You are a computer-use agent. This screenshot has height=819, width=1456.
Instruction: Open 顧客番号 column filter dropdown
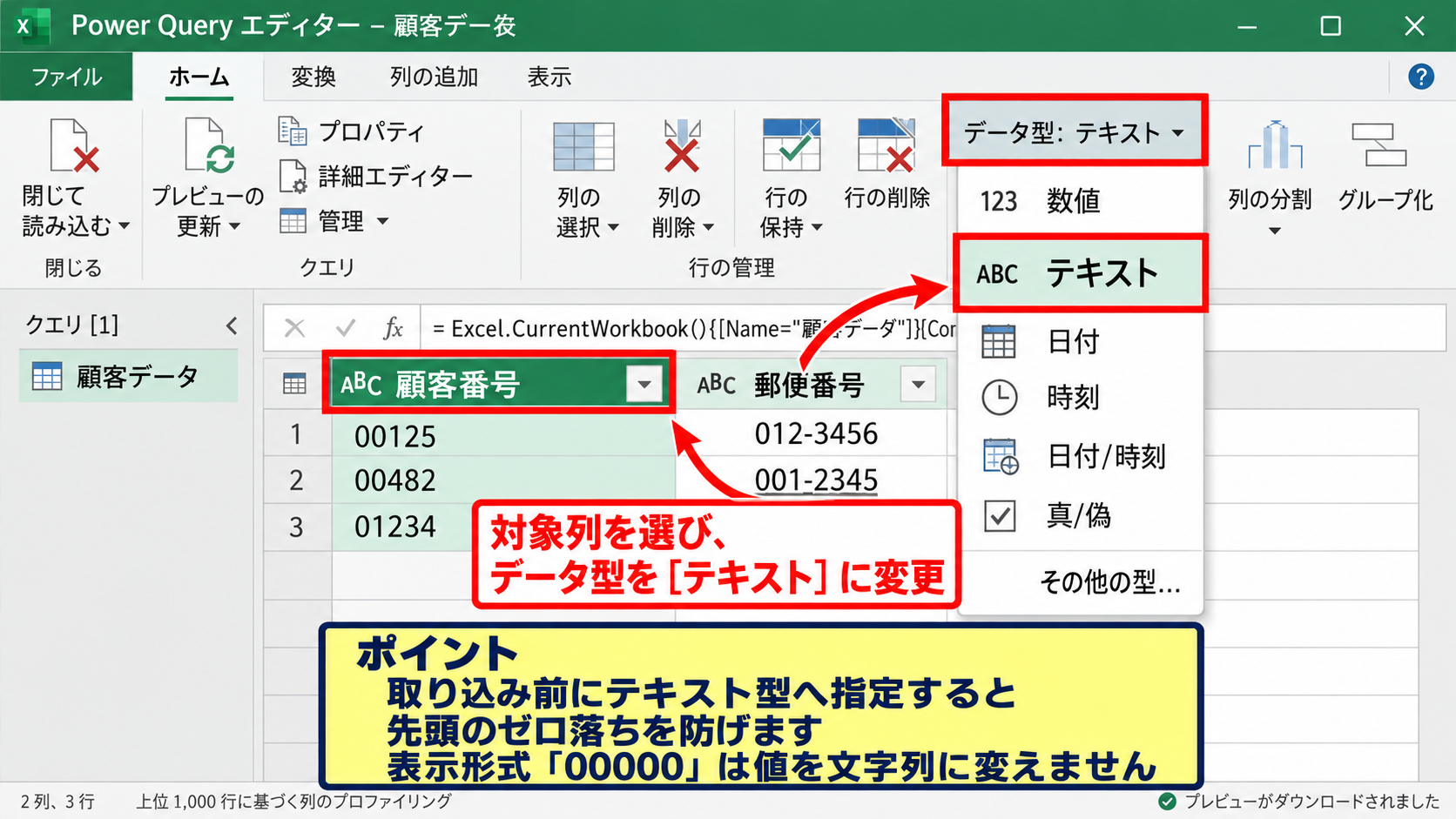click(644, 384)
